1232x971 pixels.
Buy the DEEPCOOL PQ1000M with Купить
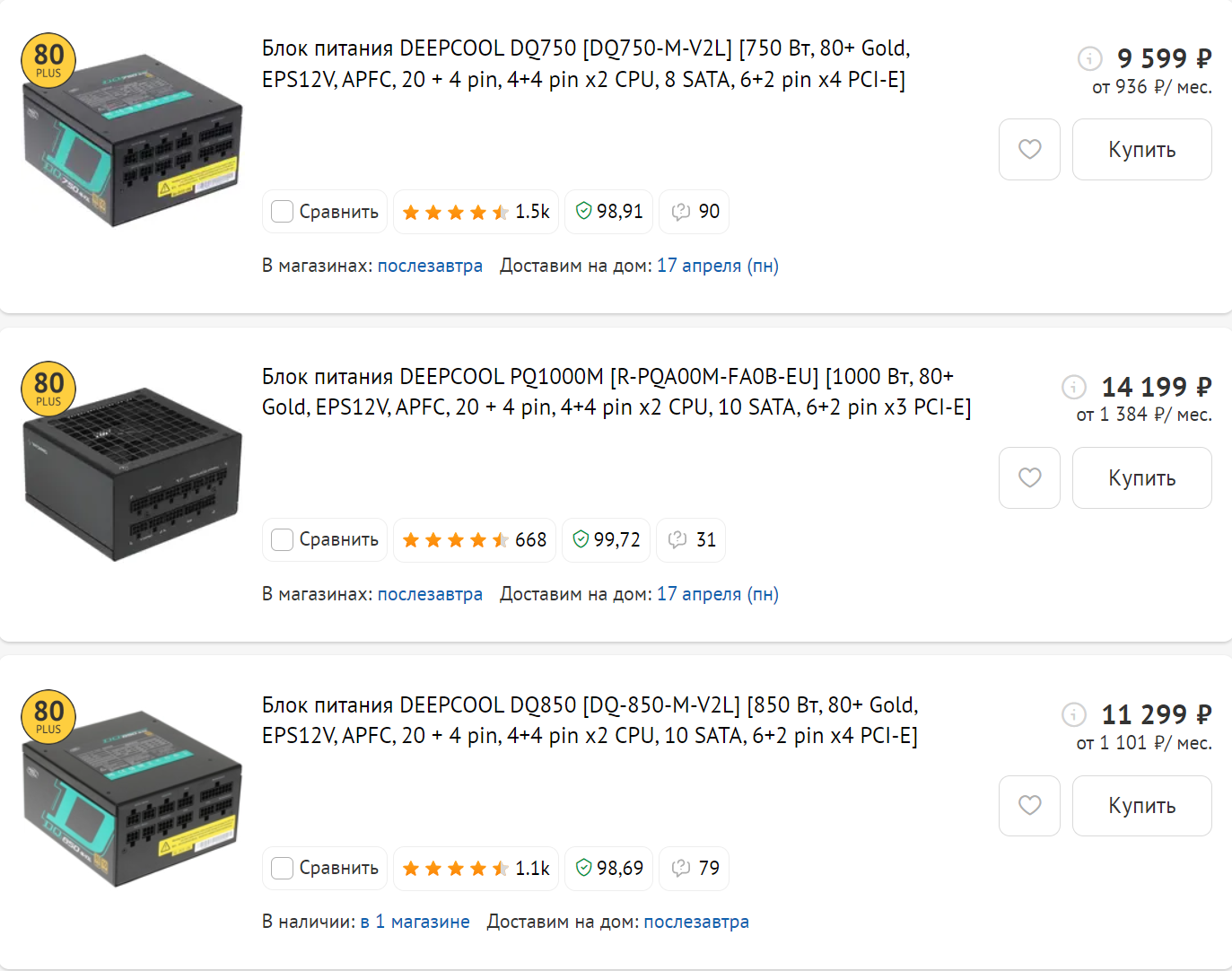1141,477
